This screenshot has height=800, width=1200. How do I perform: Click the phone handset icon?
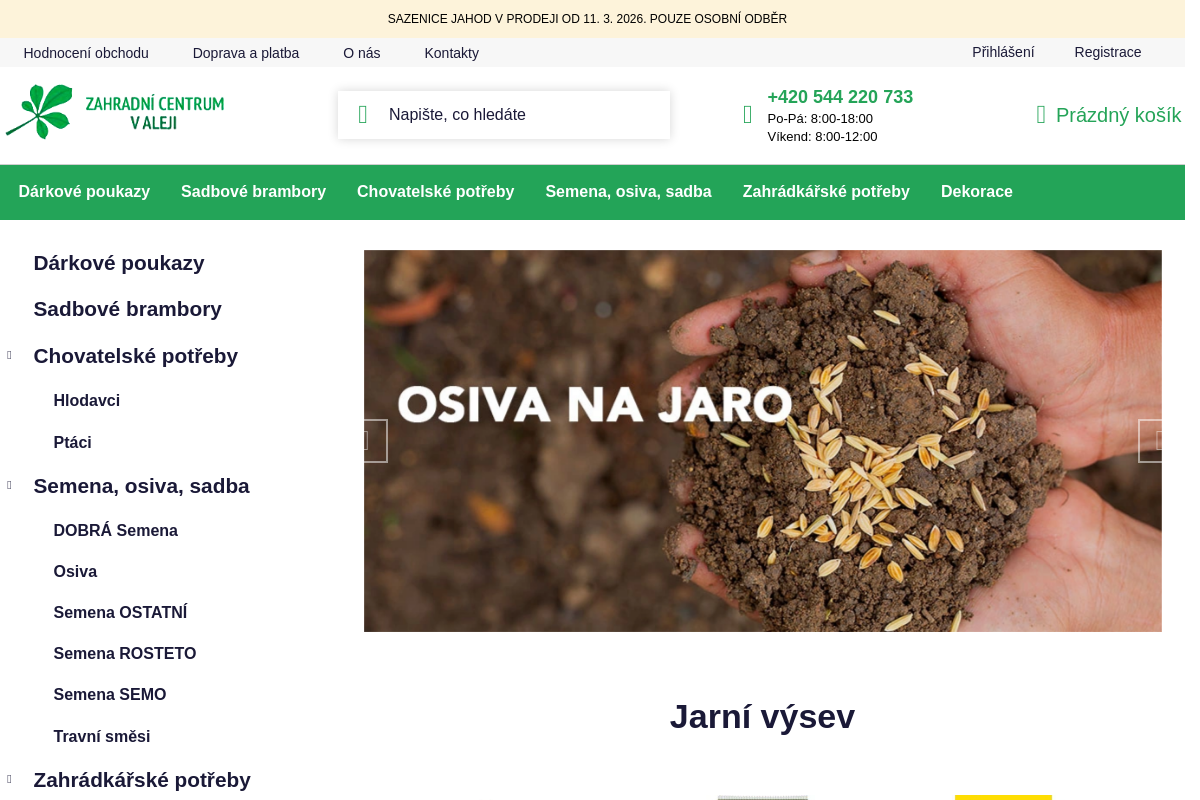[747, 114]
